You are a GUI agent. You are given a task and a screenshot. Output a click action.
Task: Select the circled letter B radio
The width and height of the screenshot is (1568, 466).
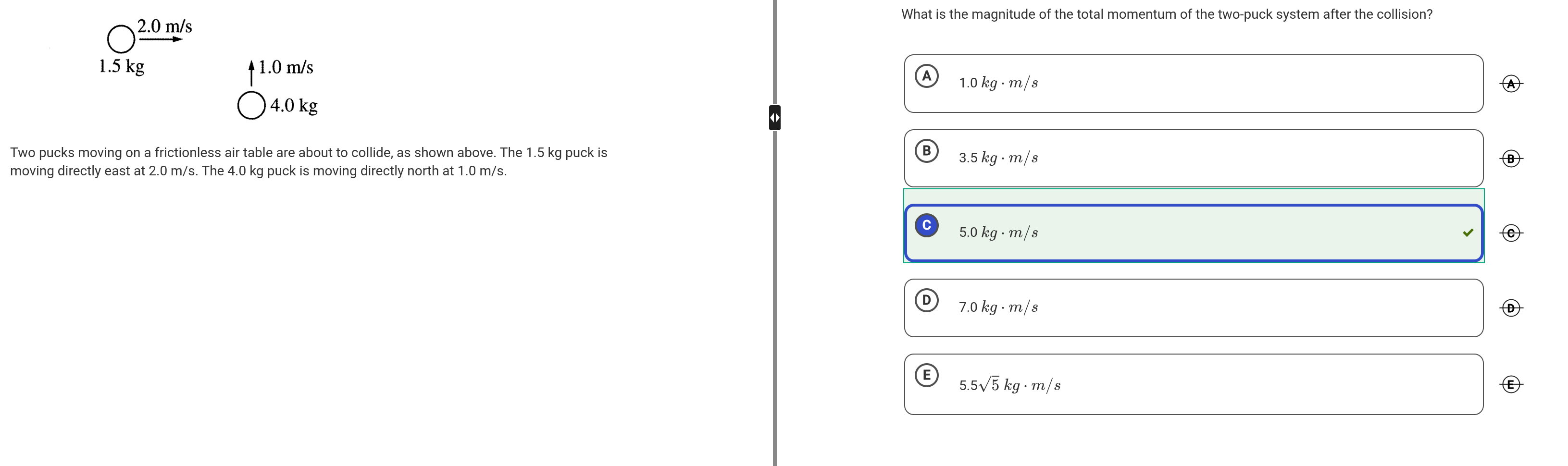pyautogui.click(x=926, y=151)
